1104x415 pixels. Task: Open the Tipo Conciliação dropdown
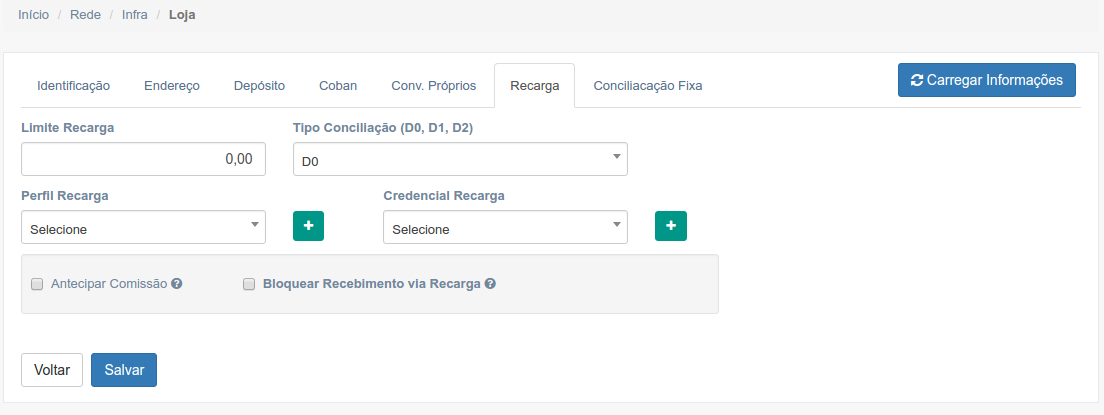pos(460,160)
